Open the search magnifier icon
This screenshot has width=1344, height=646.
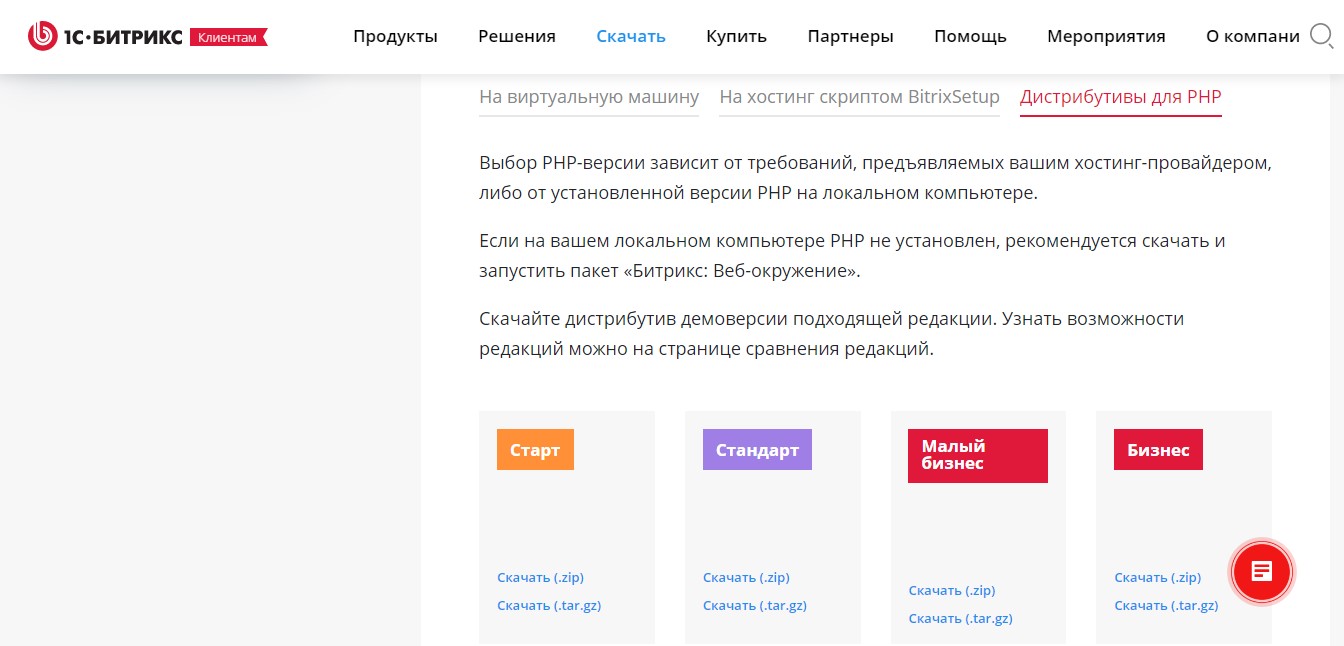[1321, 37]
